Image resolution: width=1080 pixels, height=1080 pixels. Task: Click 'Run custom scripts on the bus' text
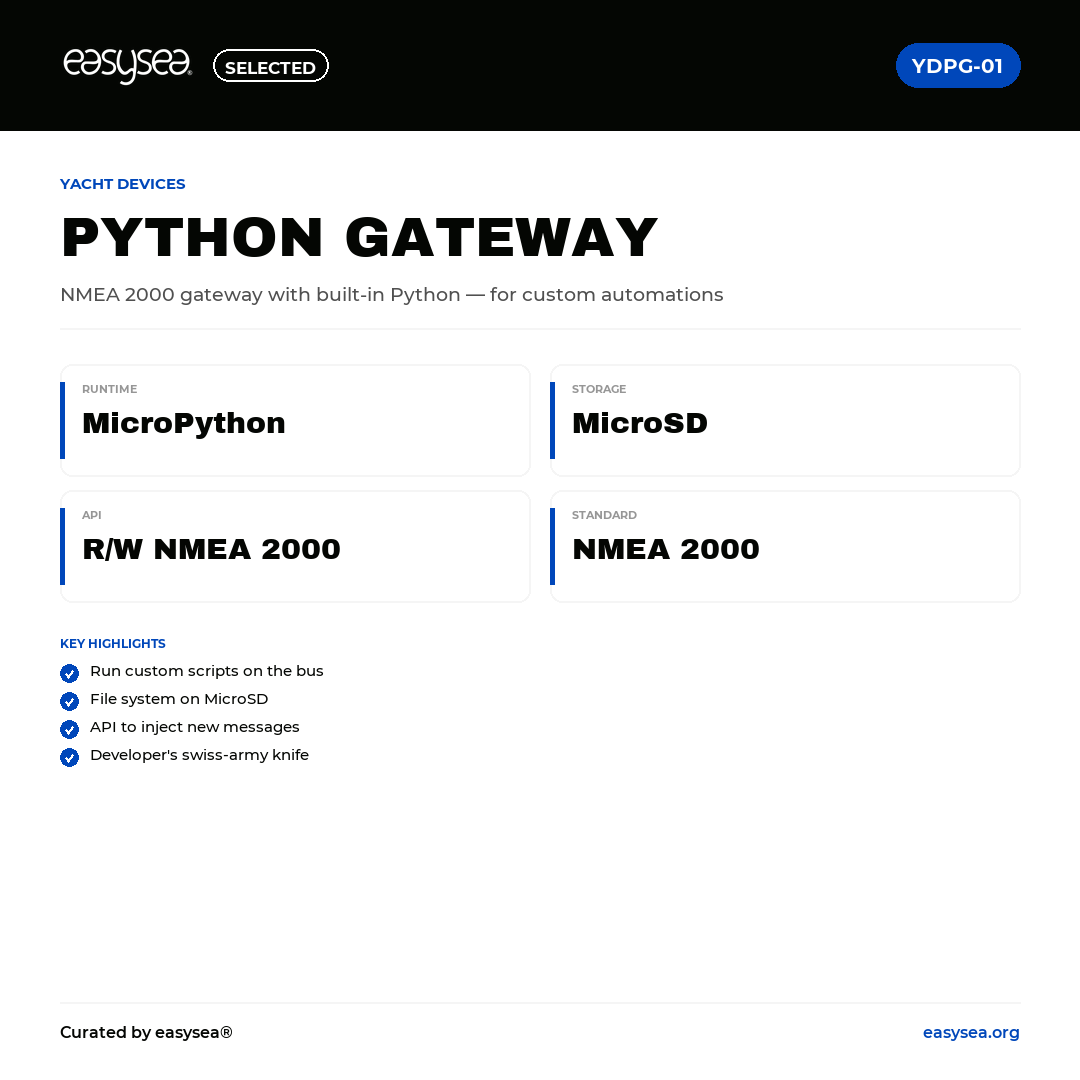click(207, 671)
